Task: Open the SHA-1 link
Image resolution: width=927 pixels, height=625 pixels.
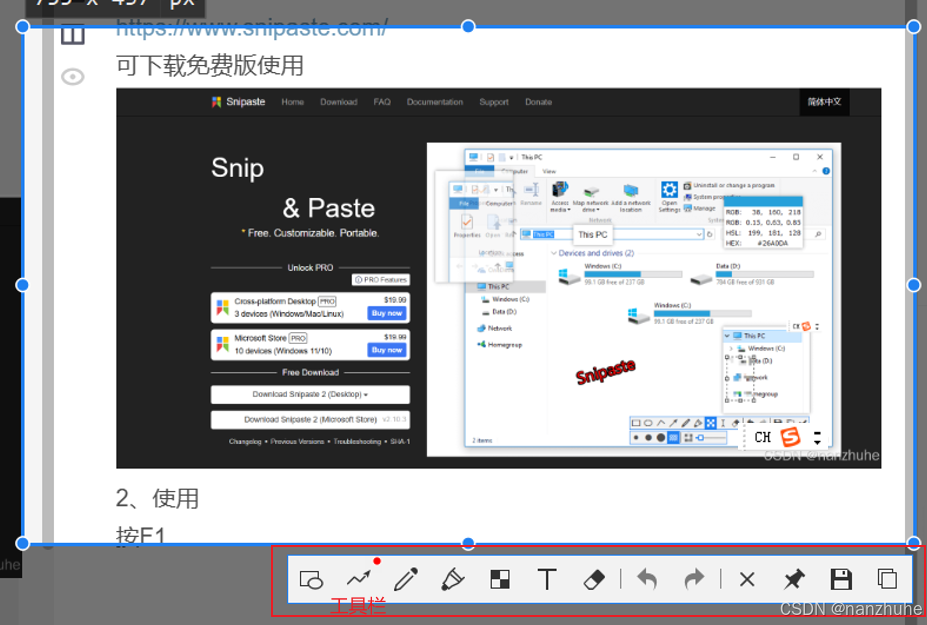Action: coord(400,442)
